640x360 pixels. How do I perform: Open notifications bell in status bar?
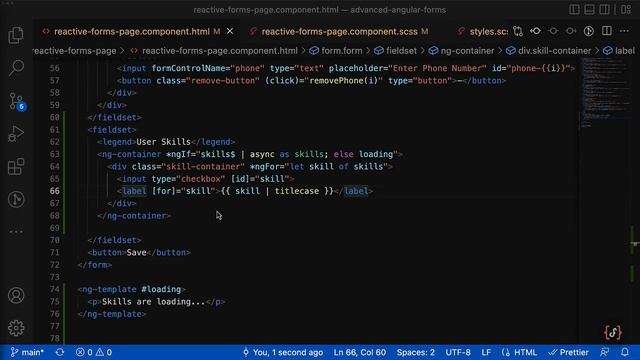coord(624,352)
